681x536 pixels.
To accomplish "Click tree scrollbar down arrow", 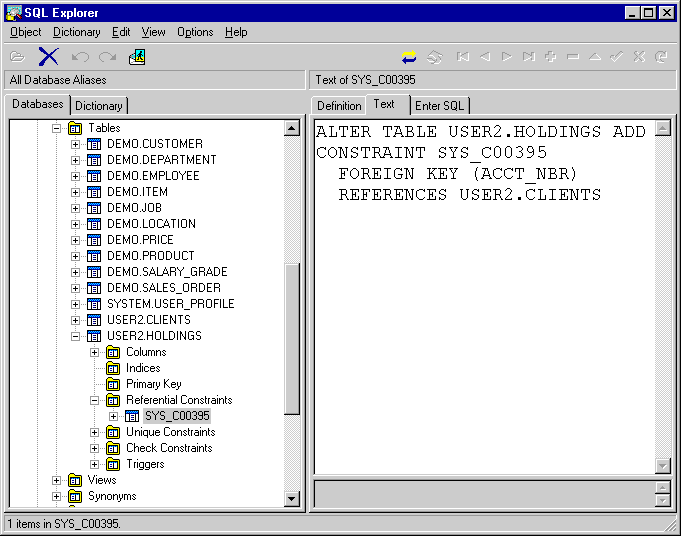I will [292, 499].
